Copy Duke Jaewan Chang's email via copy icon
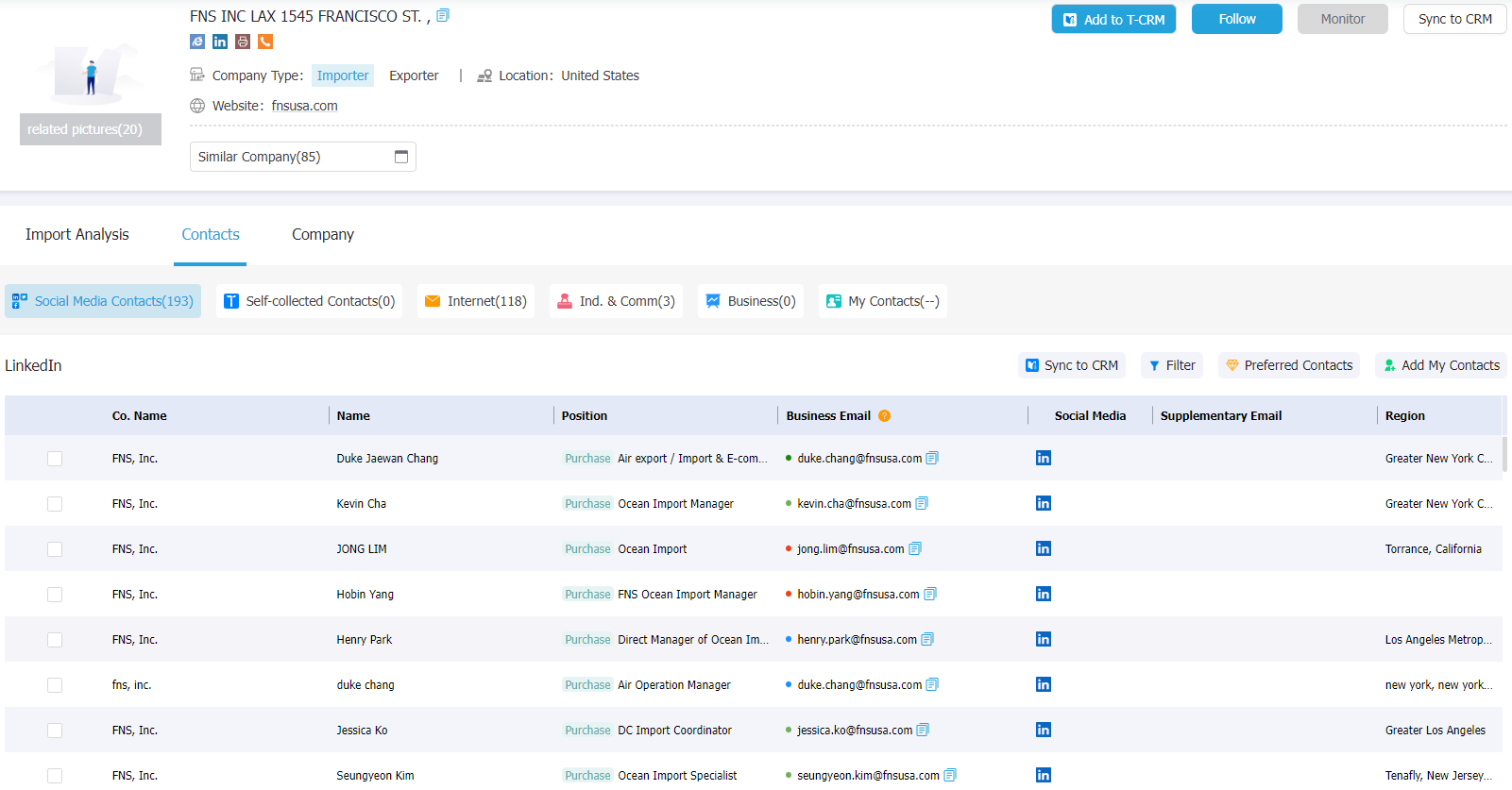1512x790 pixels. coord(932,458)
